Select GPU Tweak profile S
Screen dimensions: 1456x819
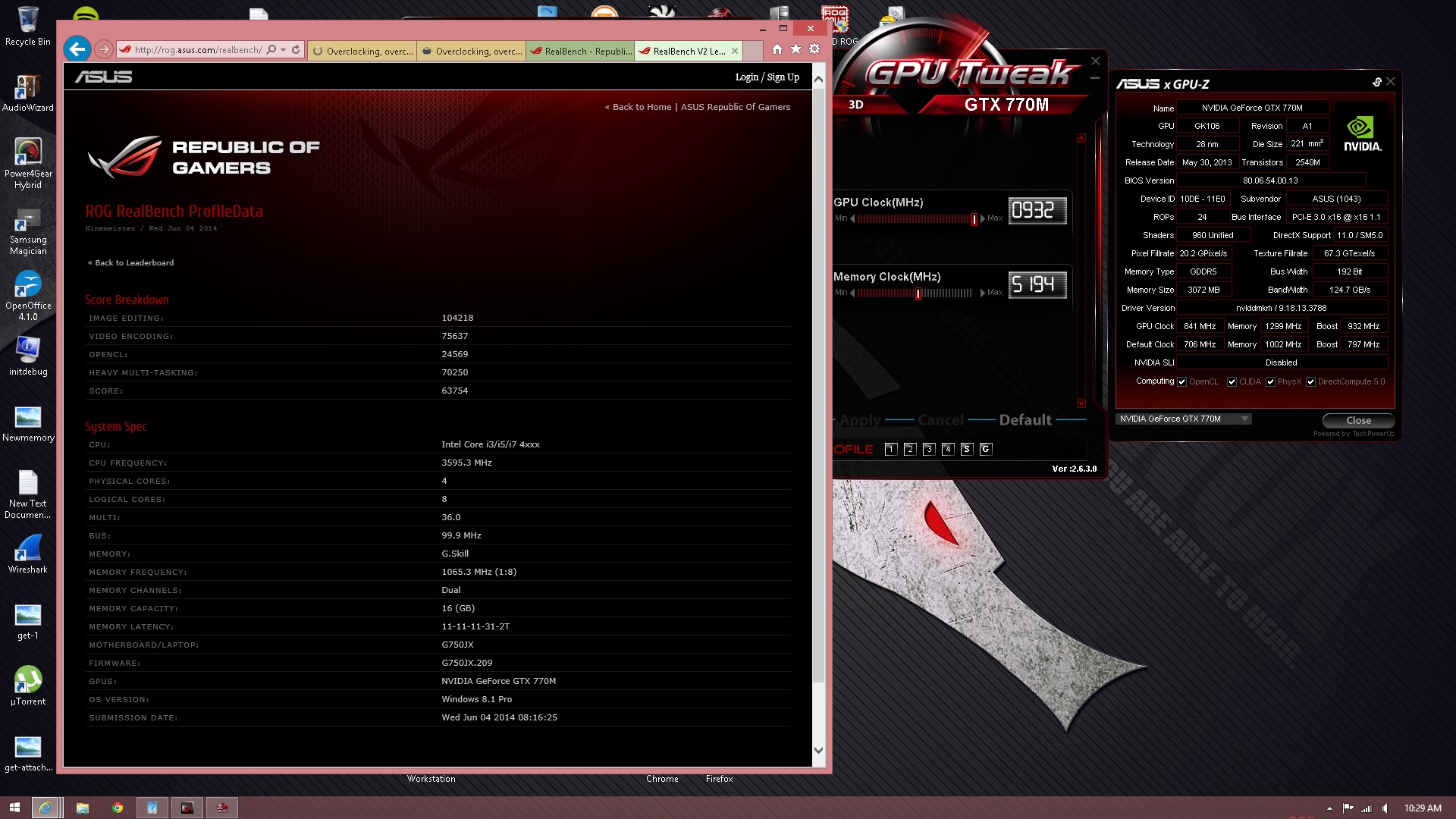point(967,449)
